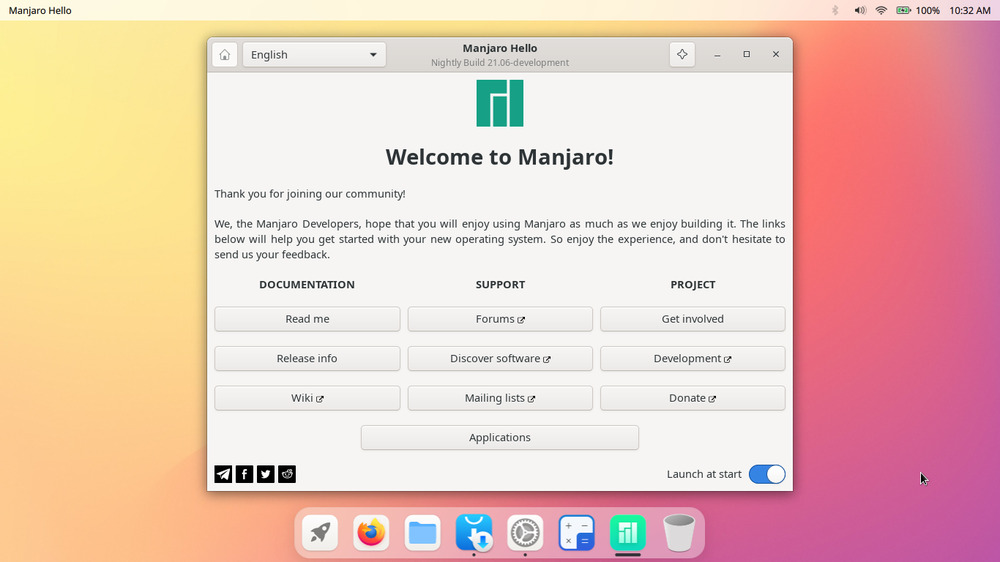
Task: Click the DOCUMENTATION column heading
Action: coord(307,285)
